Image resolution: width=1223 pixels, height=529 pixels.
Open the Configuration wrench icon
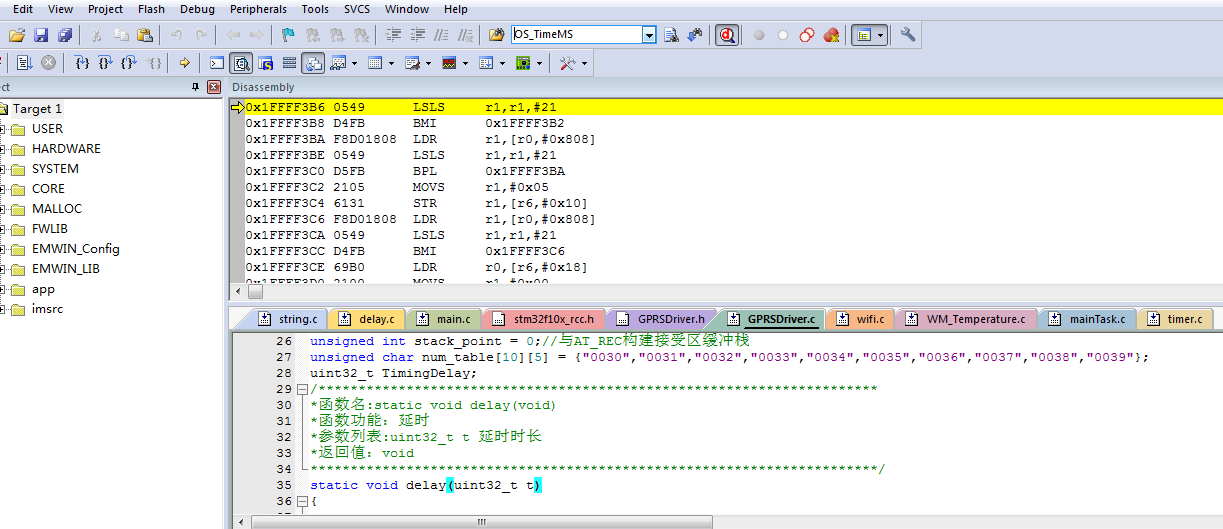[x=908, y=35]
